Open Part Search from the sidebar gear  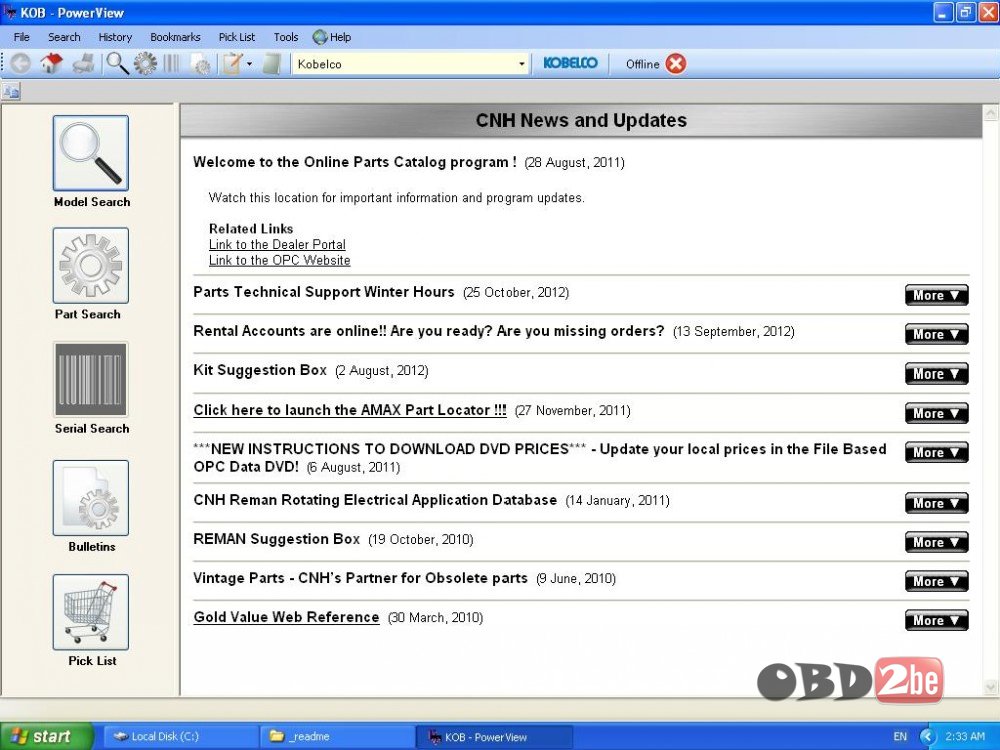tap(91, 265)
